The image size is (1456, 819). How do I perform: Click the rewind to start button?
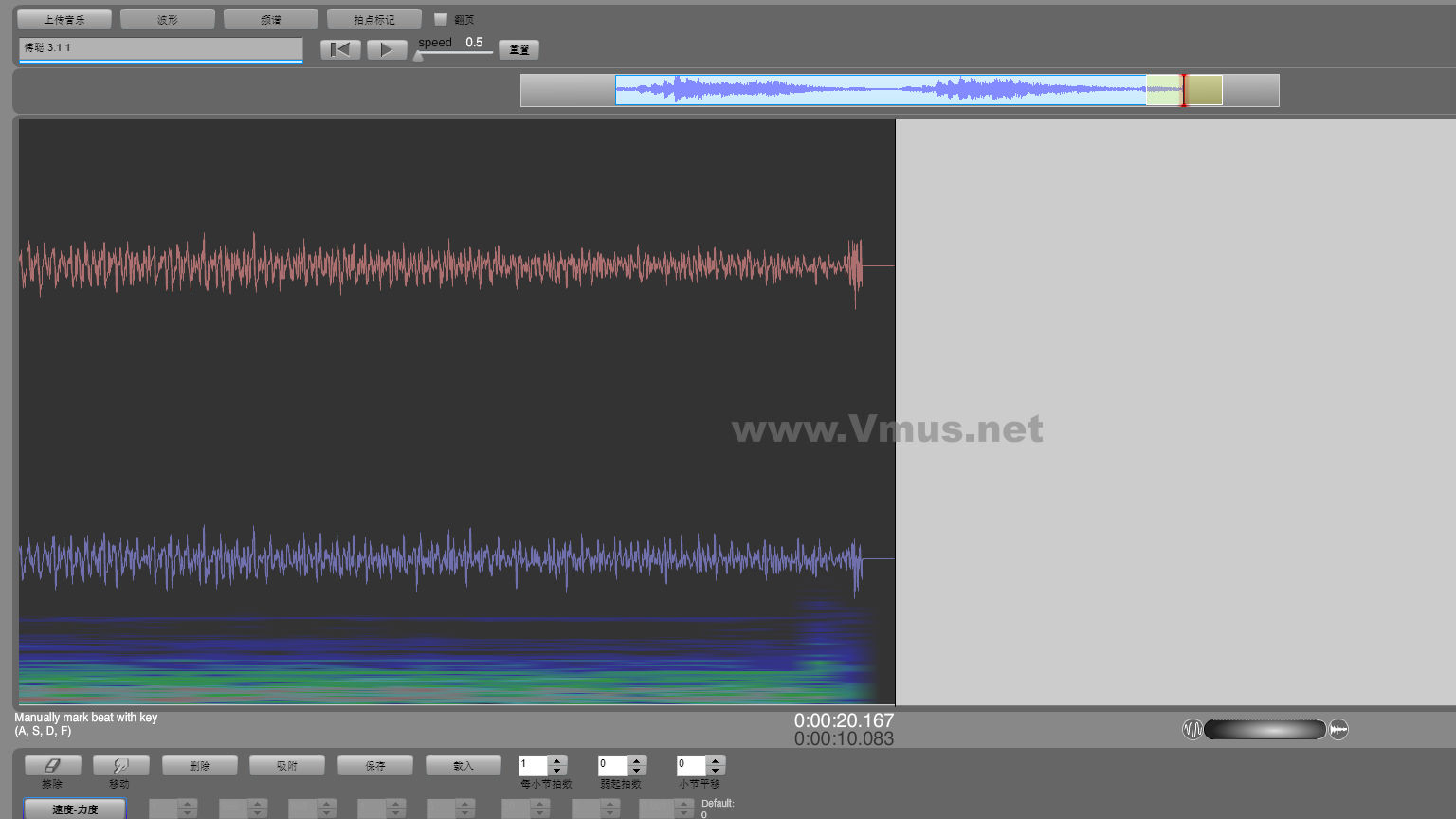coord(340,49)
